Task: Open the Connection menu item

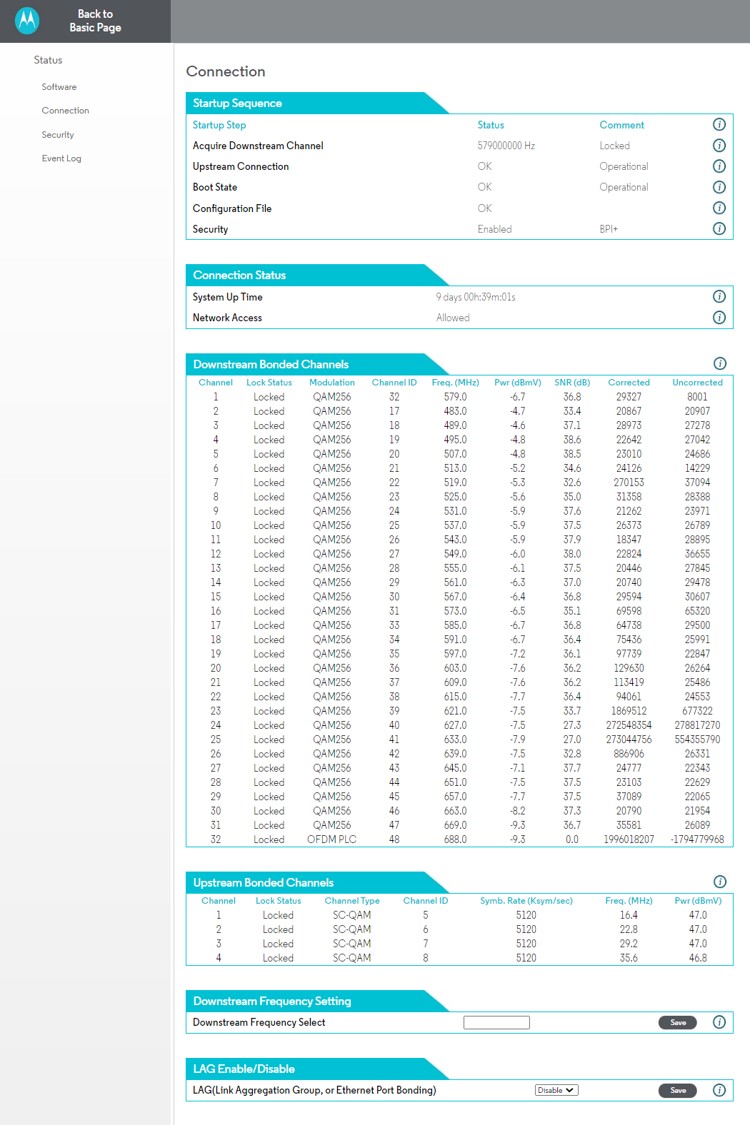Action: pyautogui.click(x=65, y=110)
